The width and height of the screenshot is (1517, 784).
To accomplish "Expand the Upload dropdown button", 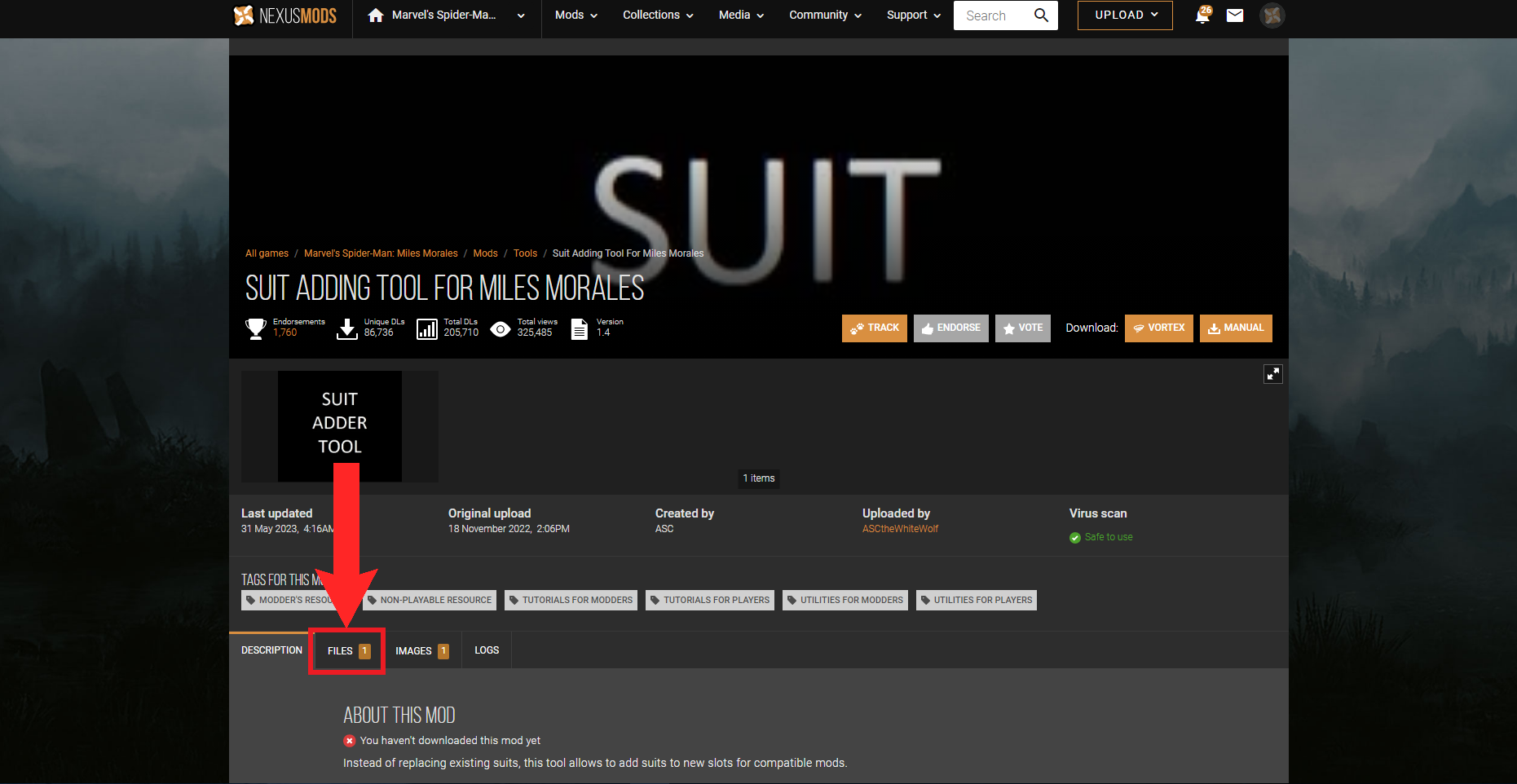I will [x=1125, y=15].
